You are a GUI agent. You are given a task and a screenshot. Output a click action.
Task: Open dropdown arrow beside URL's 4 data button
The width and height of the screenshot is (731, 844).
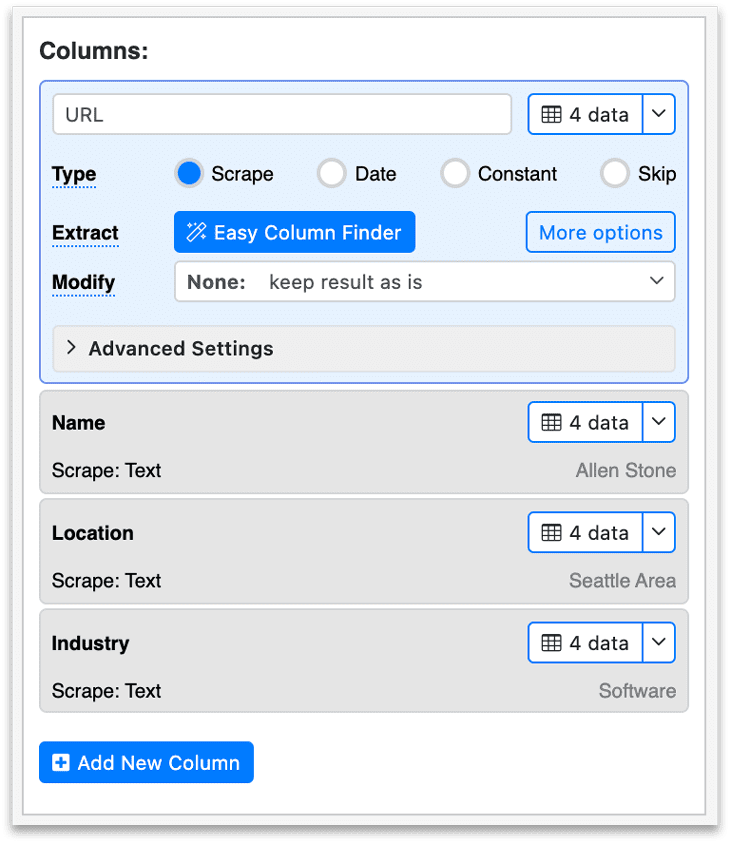click(658, 115)
